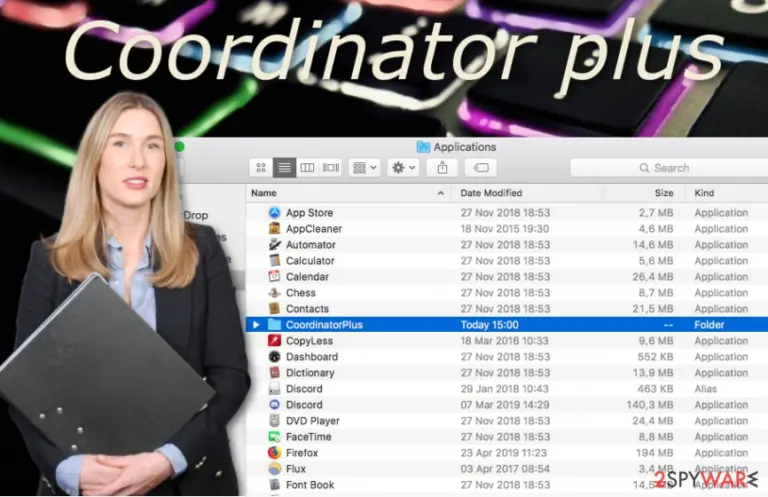Select the Discord alias icon
768x497 pixels.
[x=274, y=389]
